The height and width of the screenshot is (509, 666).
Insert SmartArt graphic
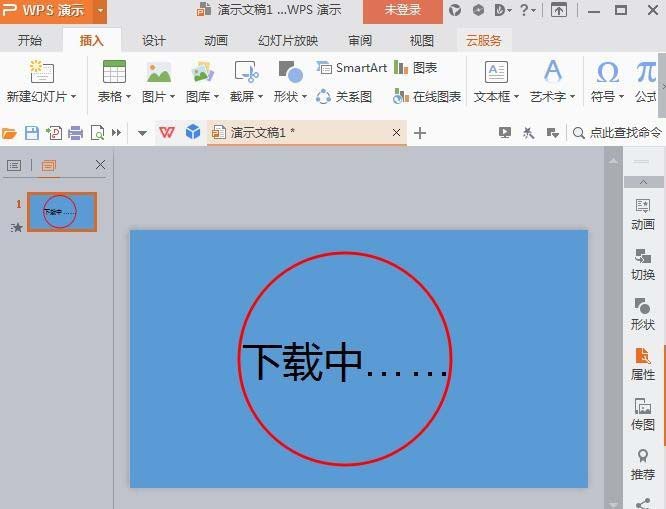pyautogui.click(x=352, y=68)
